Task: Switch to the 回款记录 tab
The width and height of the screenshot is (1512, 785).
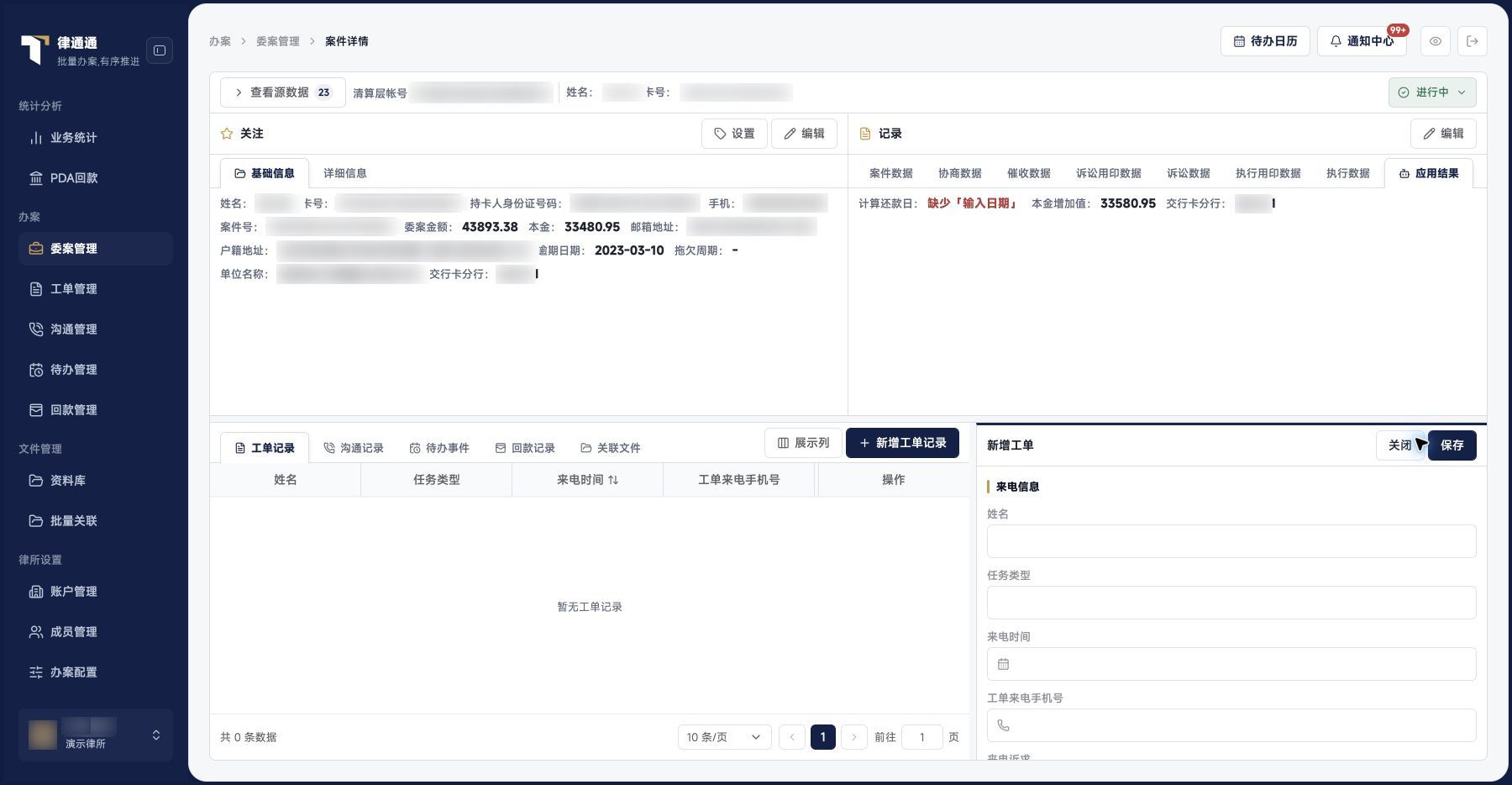Action: (x=525, y=448)
